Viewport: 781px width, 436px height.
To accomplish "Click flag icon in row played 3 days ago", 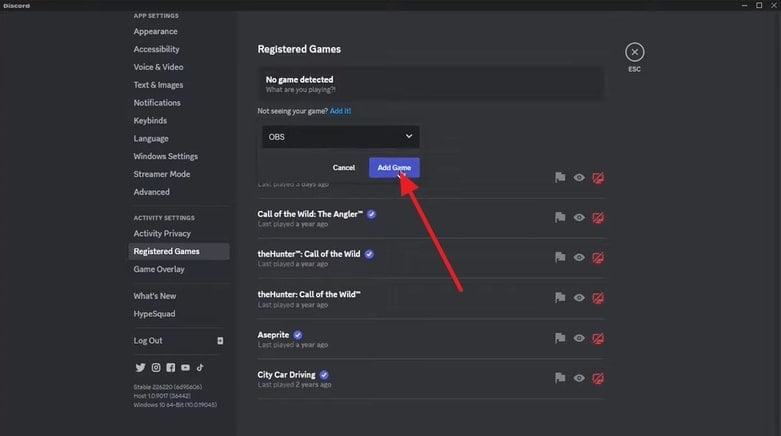I will [560, 177].
